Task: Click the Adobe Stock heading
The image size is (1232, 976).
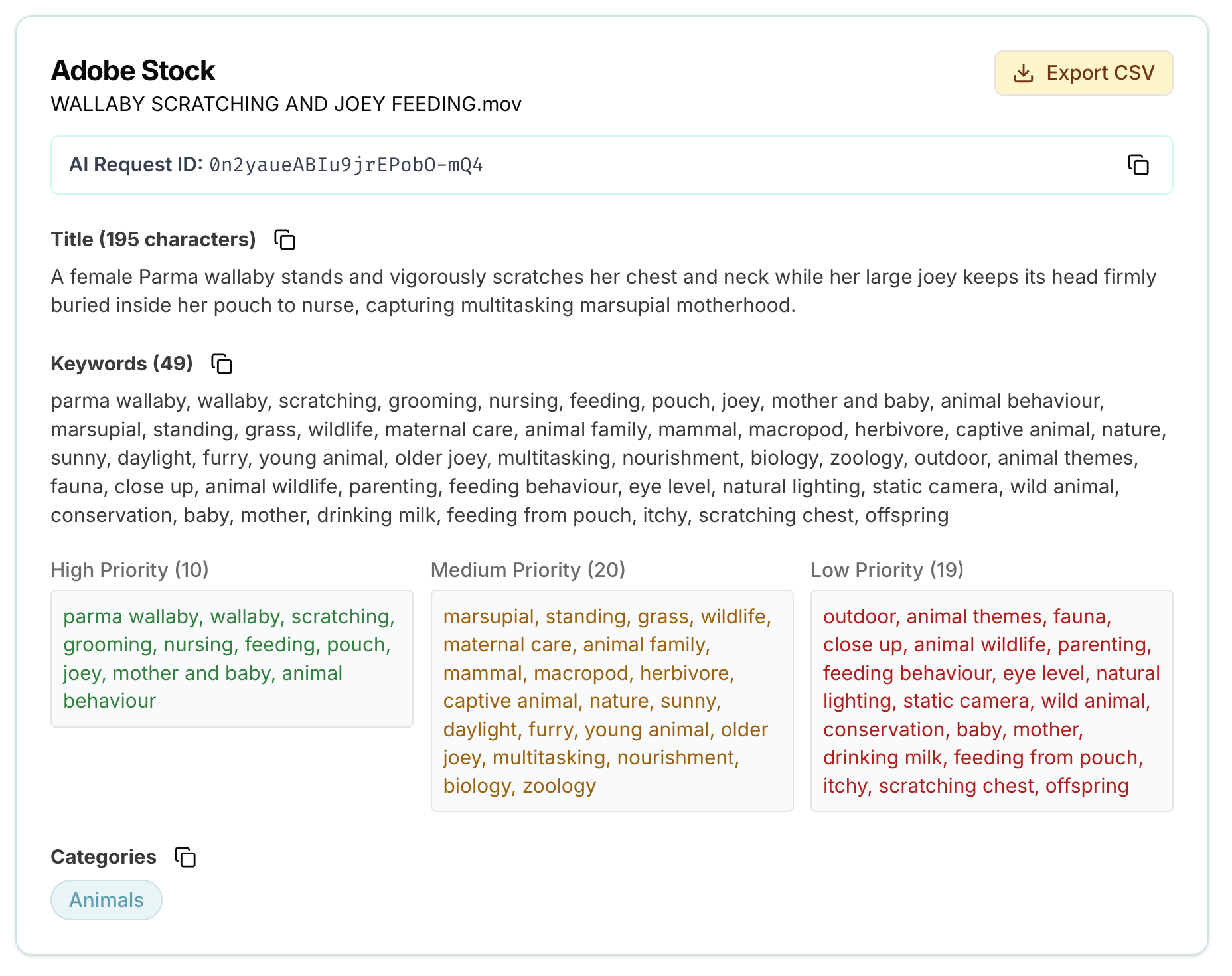Action: 133,70
